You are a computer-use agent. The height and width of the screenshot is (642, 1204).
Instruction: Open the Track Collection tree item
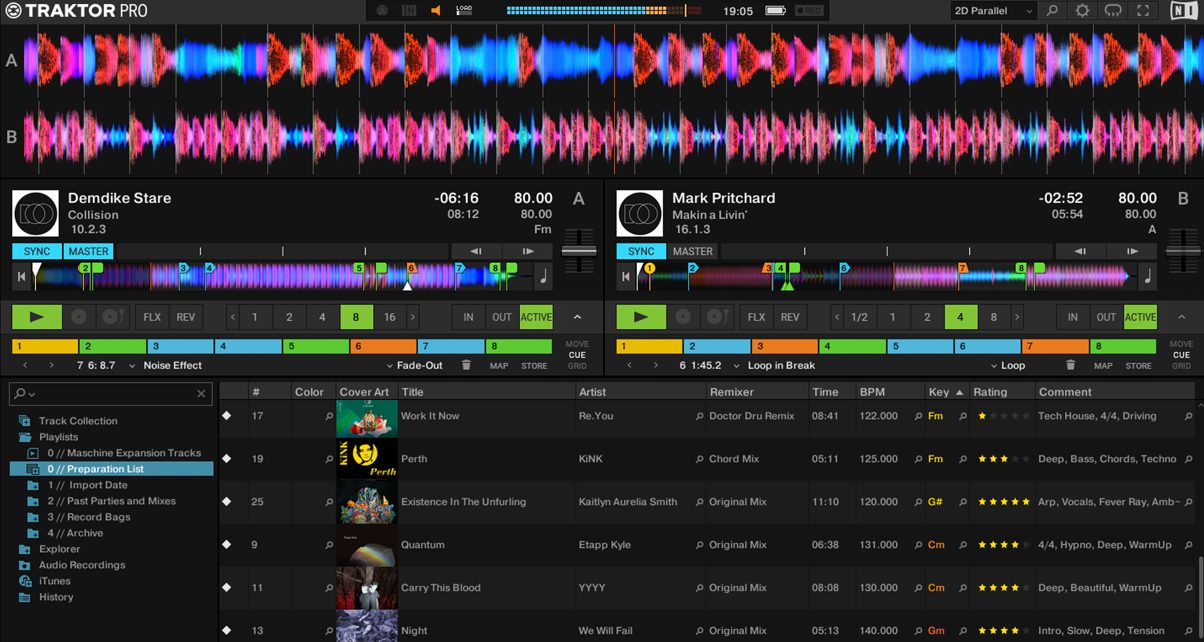pos(78,421)
